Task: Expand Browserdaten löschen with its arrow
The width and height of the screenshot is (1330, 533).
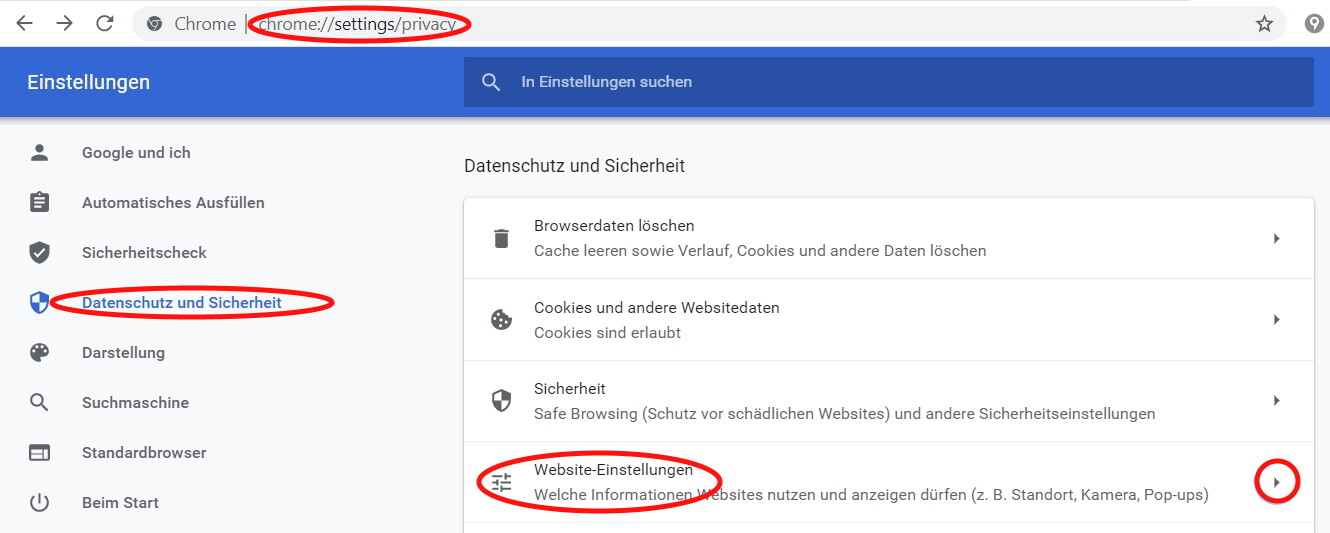Action: tap(1276, 238)
